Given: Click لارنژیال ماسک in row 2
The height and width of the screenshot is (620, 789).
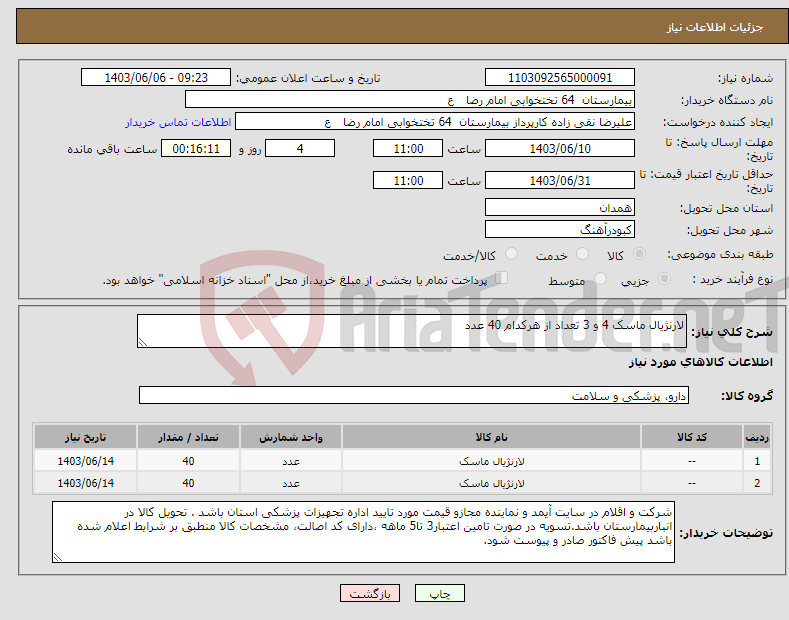Looking at the screenshot, I should pos(492,483).
